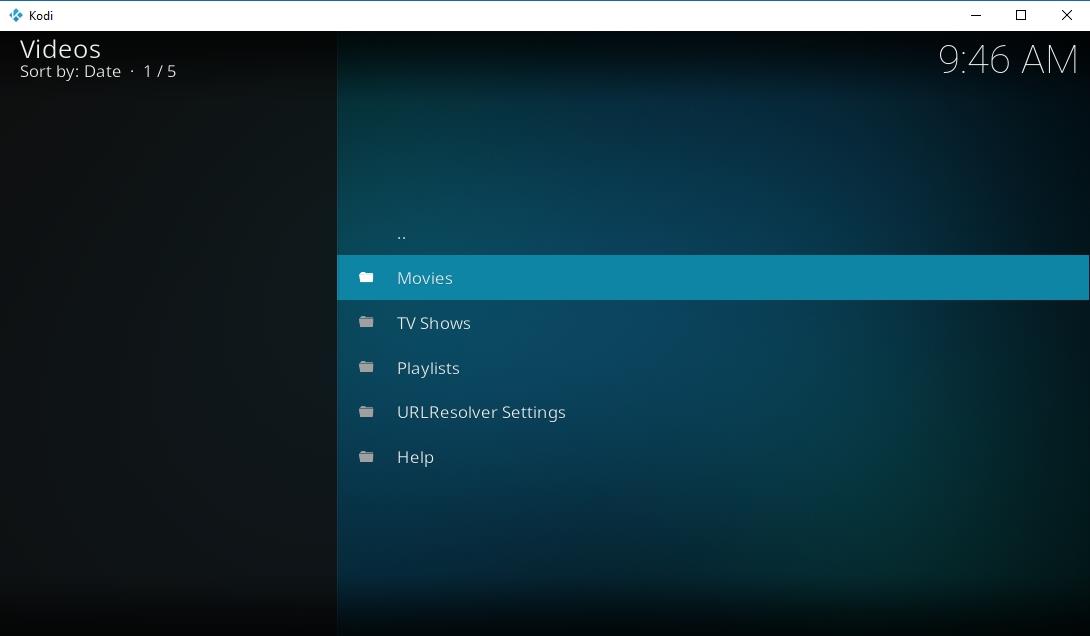Open the Movies entry
1090x636 pixels.
coord(425,278)
